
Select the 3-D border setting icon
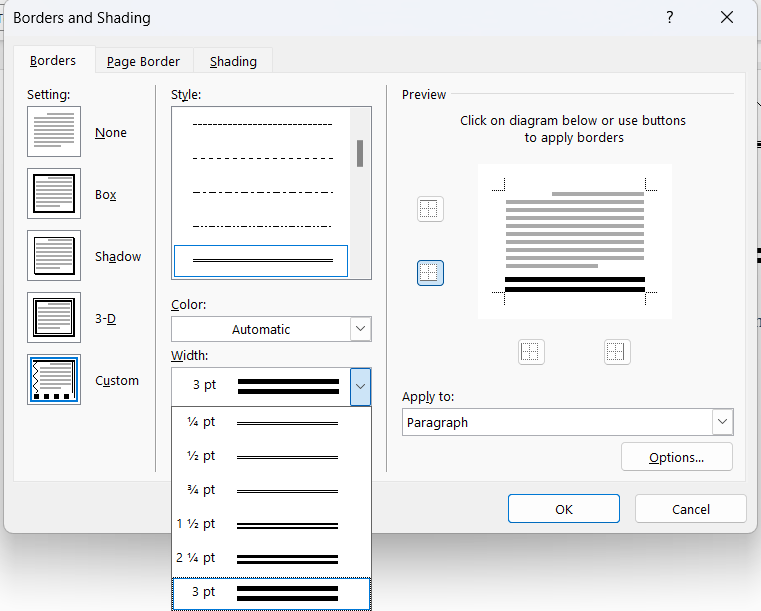point(54,318)
